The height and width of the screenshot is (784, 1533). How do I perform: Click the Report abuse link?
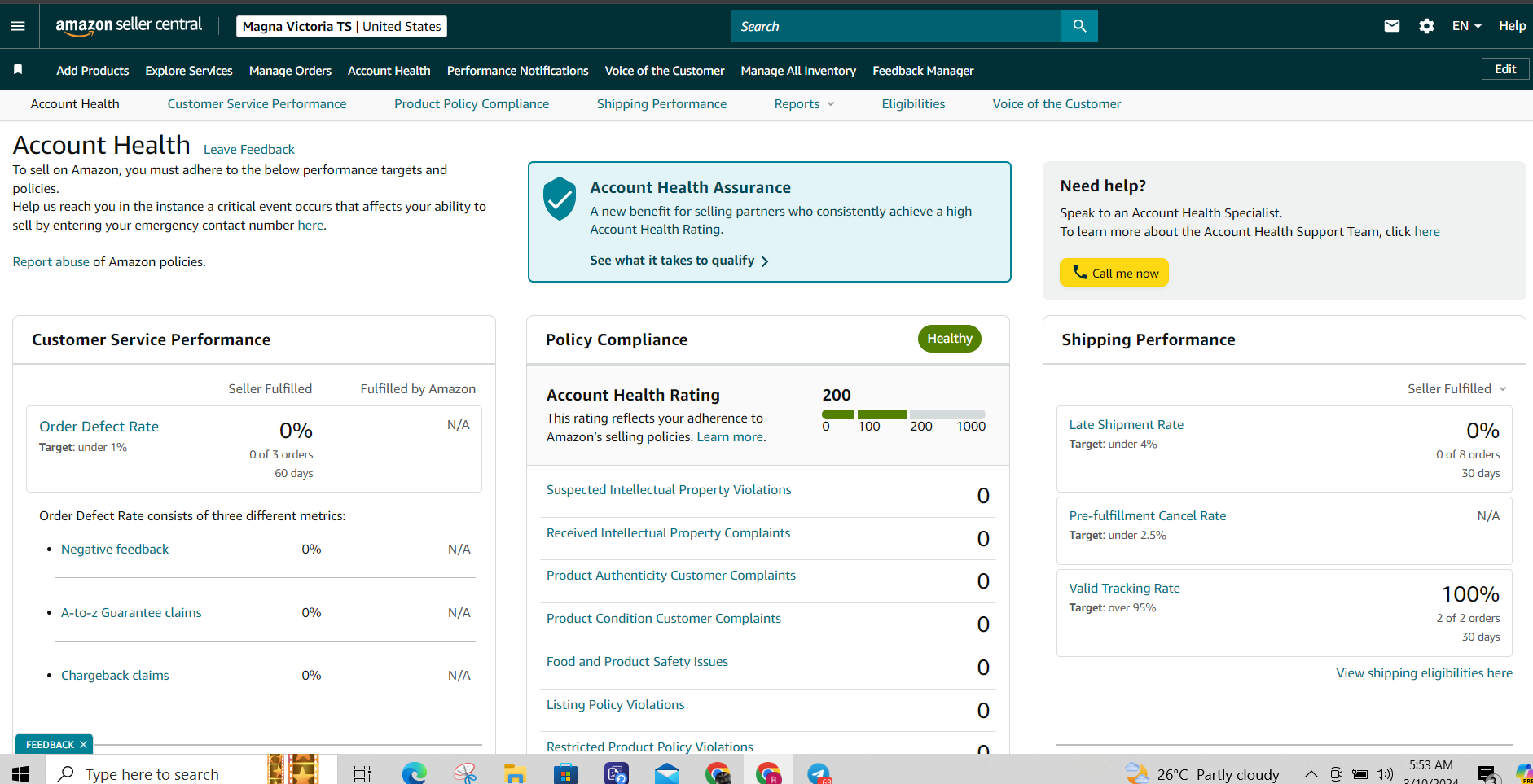click(x=51, y=262)
